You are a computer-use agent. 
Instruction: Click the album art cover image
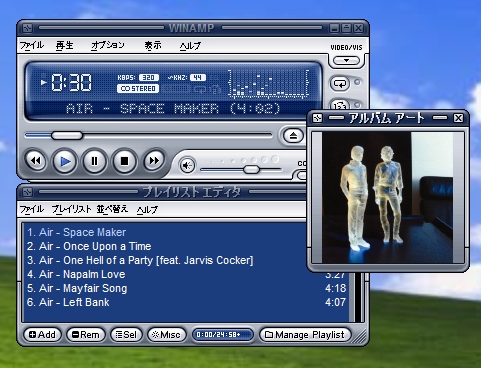387,197
